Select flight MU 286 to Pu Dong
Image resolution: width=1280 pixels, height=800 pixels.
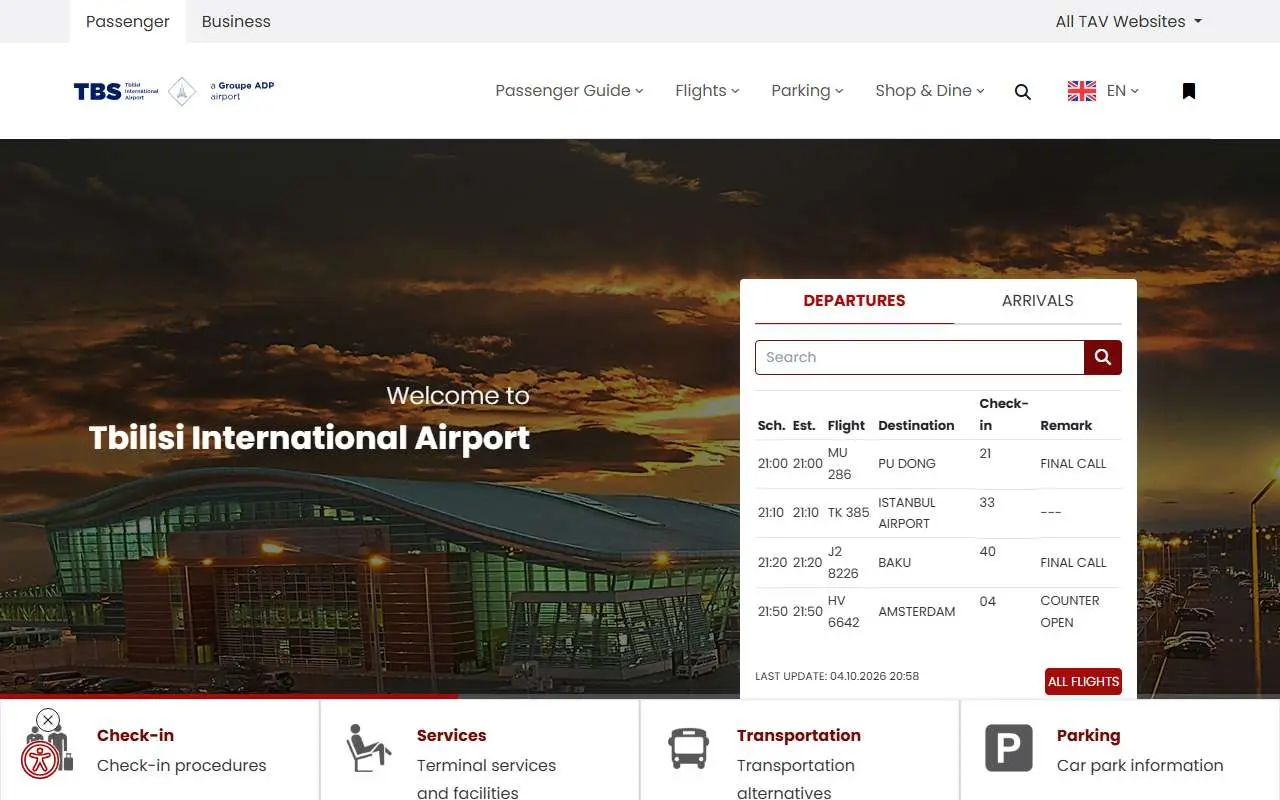click(x=938, y=464)
